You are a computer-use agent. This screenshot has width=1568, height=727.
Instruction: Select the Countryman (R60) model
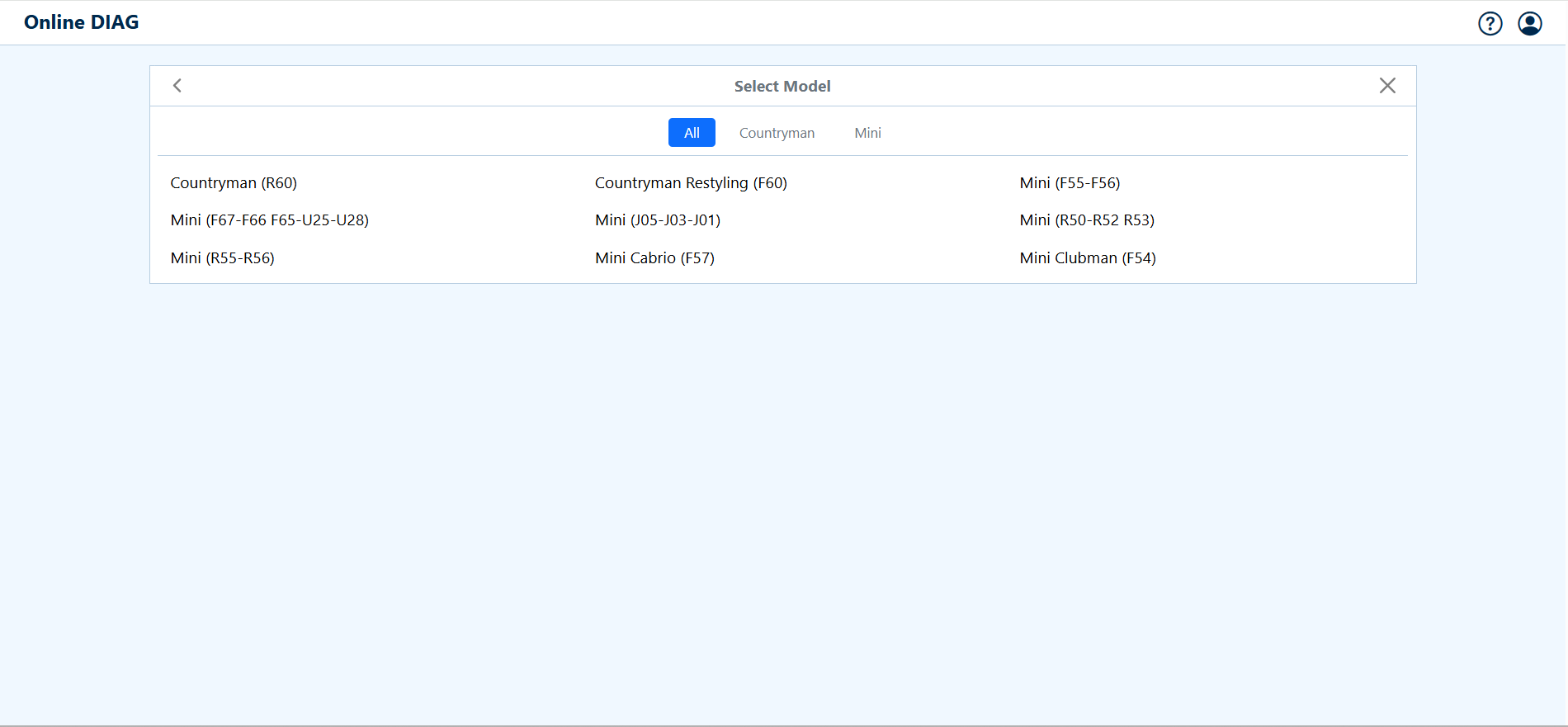[x=234, y=183]
